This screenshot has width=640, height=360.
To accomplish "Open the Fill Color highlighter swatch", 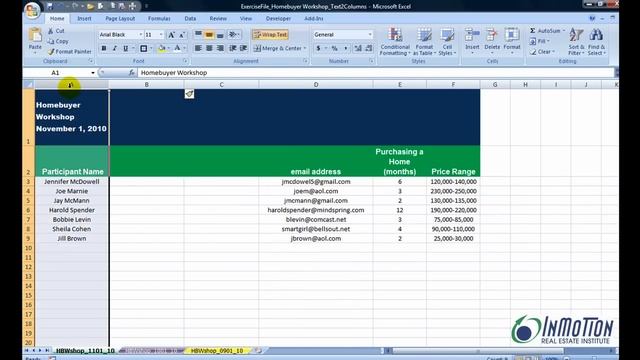I will coord(162,49).
